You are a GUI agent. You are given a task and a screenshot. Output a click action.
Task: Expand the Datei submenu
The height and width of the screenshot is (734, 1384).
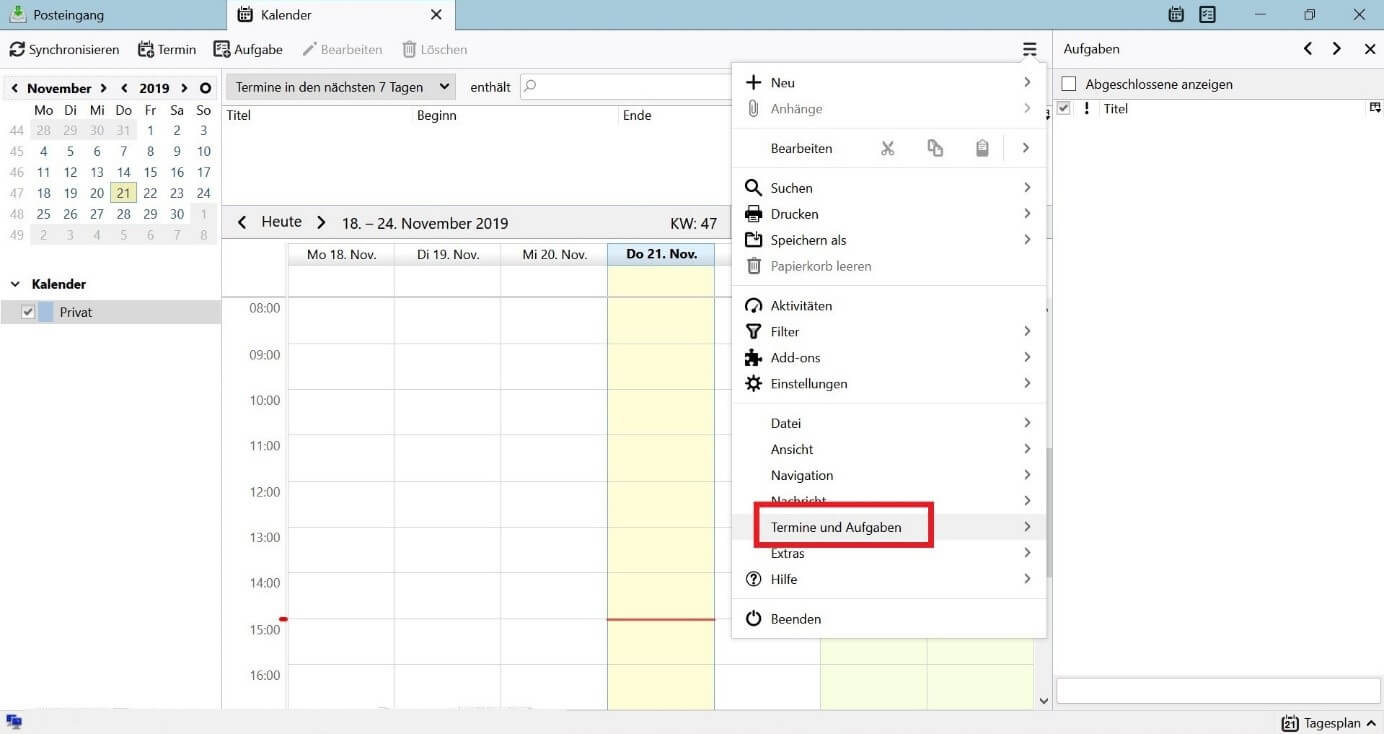pos(889,424)
